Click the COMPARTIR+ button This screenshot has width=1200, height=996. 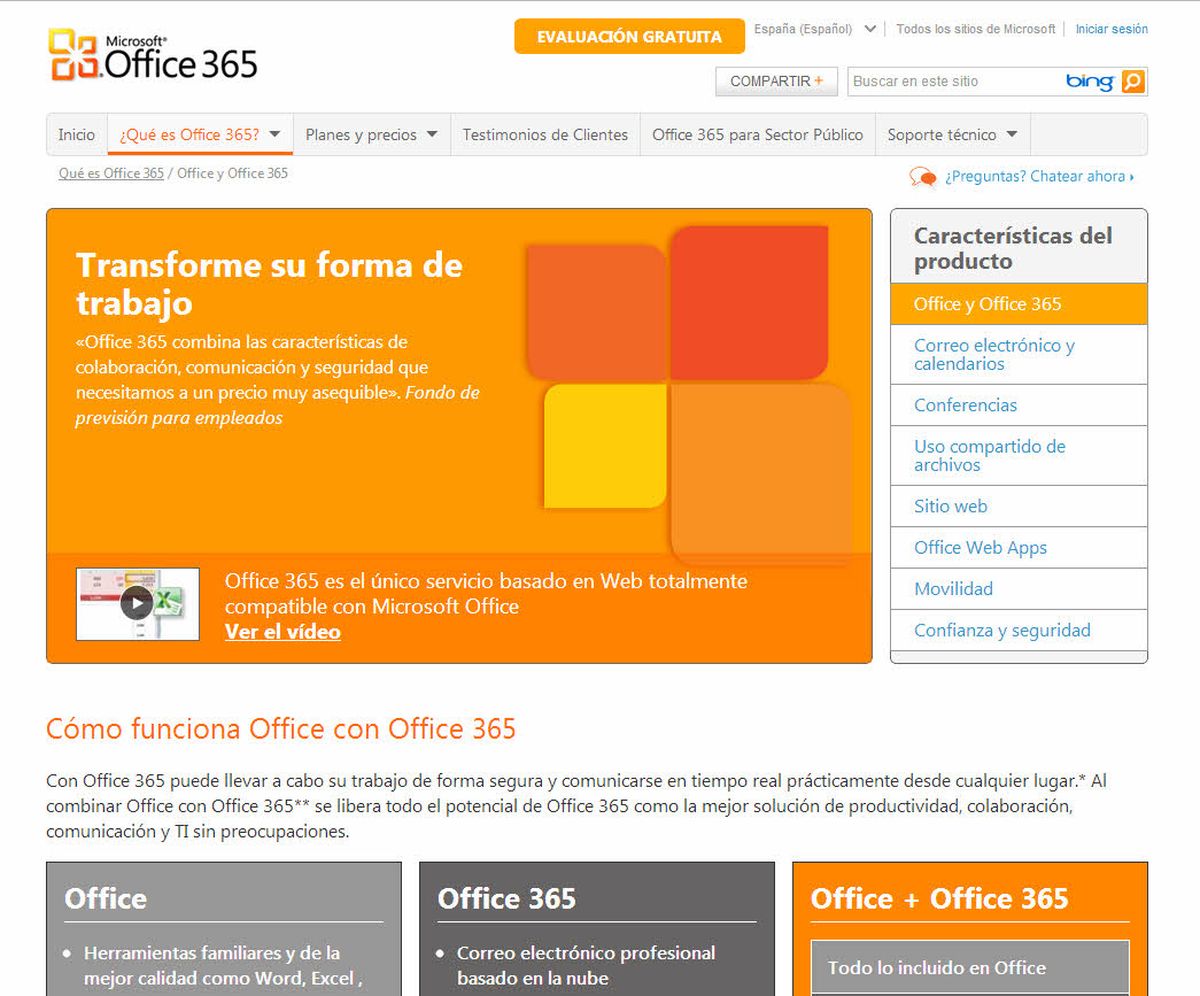pos(776,81)
